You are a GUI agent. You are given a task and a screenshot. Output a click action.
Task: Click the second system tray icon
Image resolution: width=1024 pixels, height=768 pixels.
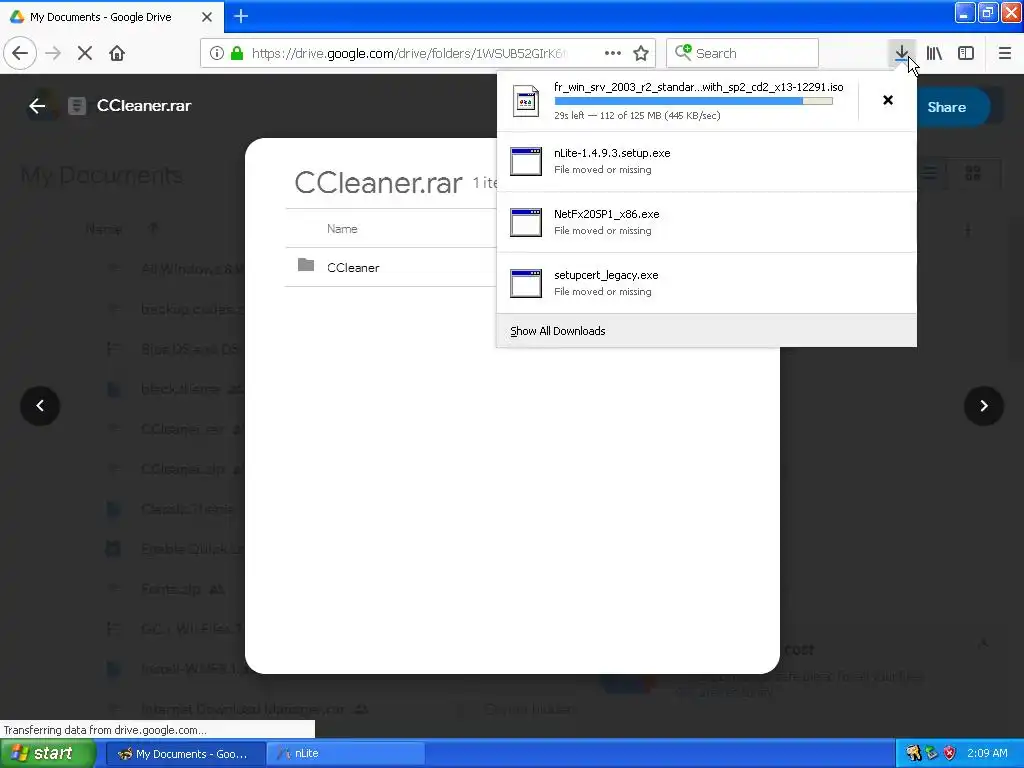coord(932,754)
